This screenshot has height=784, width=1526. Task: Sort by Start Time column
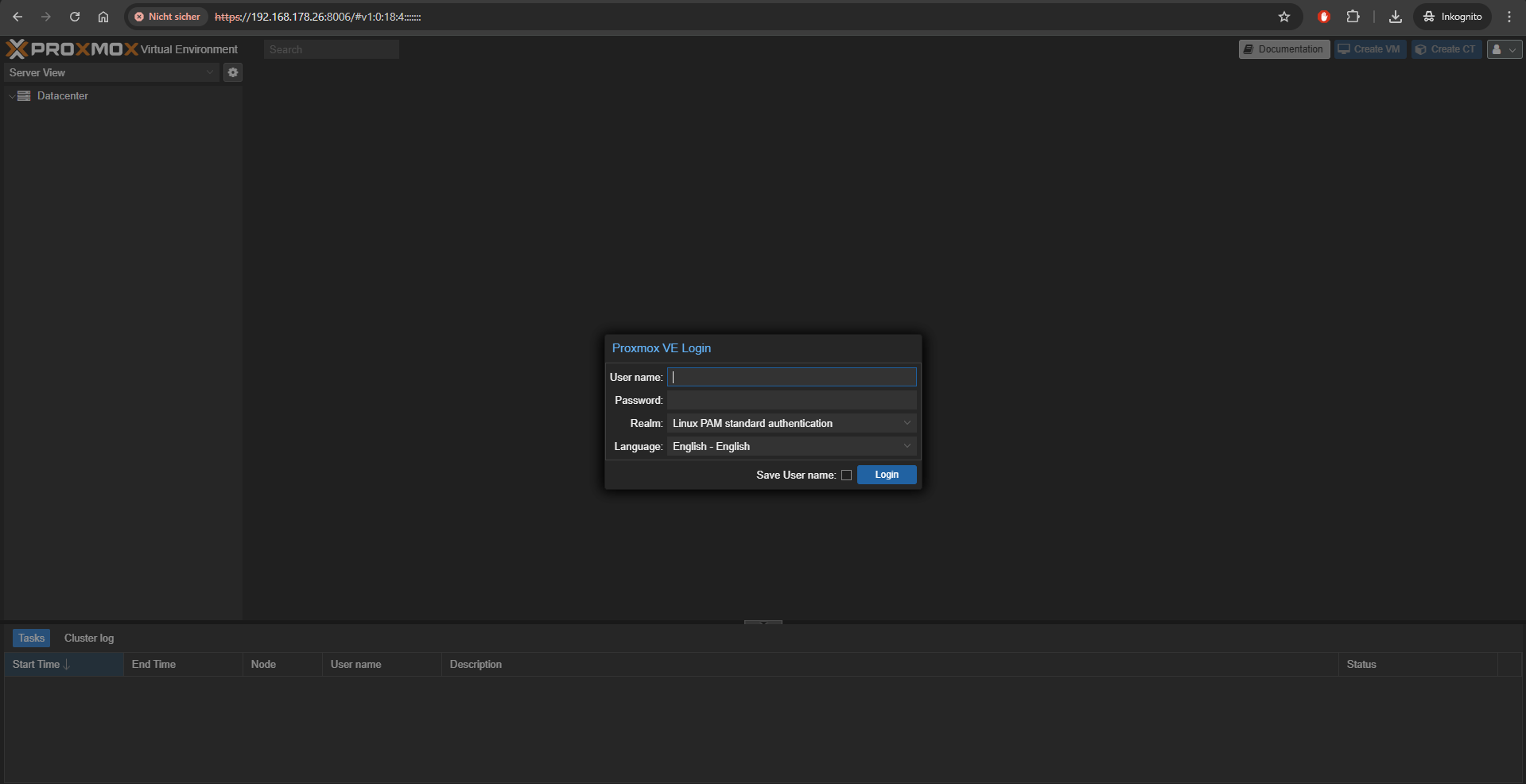64,665
